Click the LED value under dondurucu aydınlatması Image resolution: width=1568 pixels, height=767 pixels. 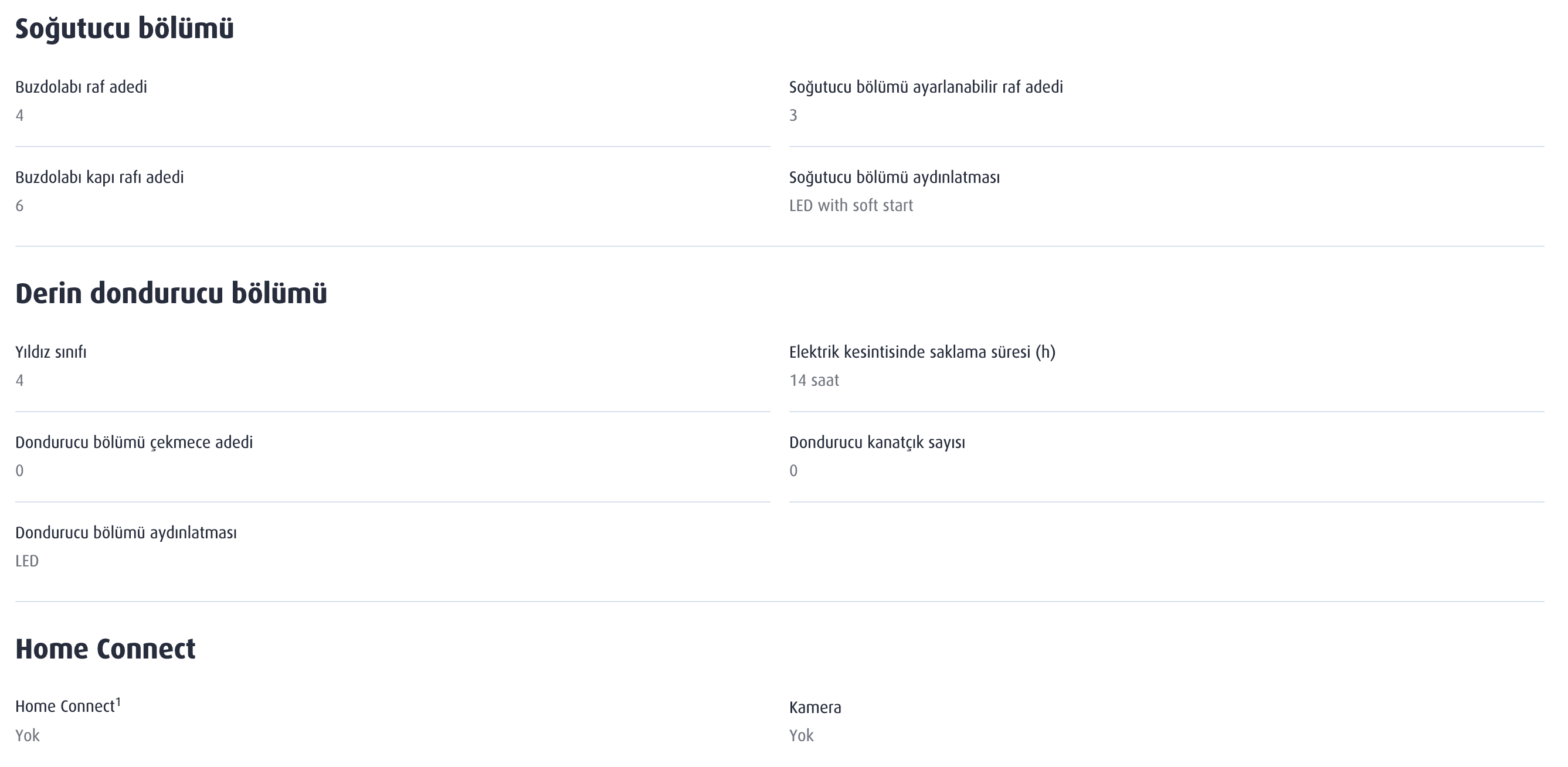[27, 561]
